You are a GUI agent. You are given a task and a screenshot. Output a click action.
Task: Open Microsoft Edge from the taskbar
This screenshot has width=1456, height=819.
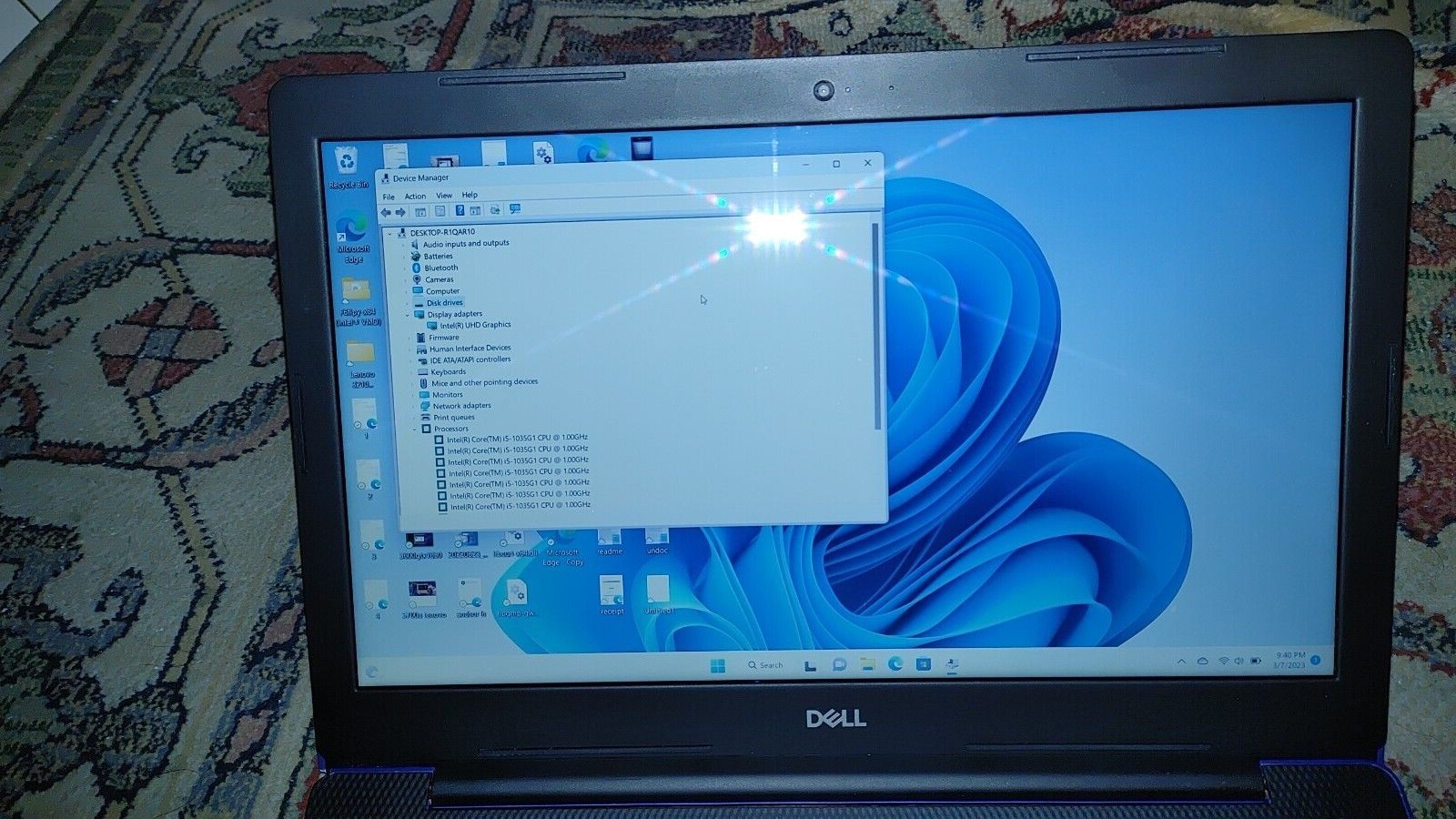pyautogui.click(x=895, y=663)
